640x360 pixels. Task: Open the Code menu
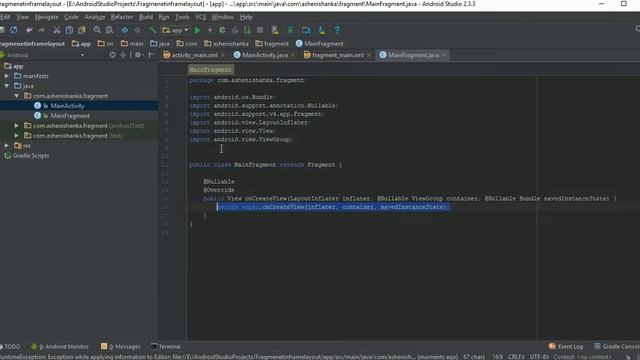tap(71, 17)
